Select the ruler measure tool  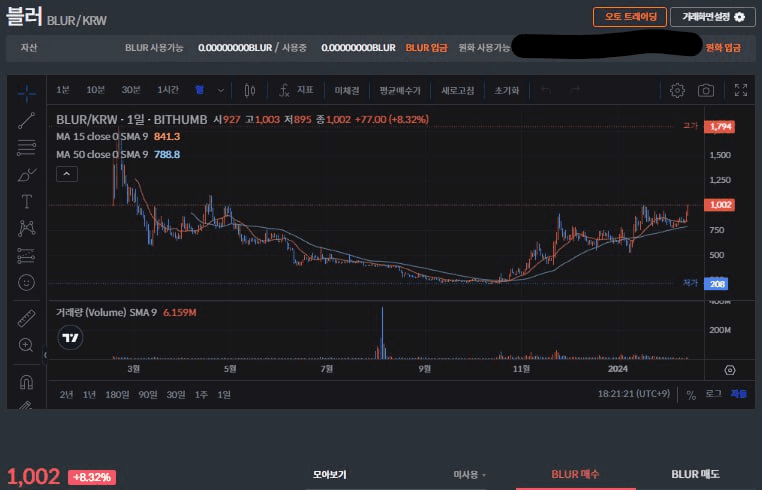26,318
